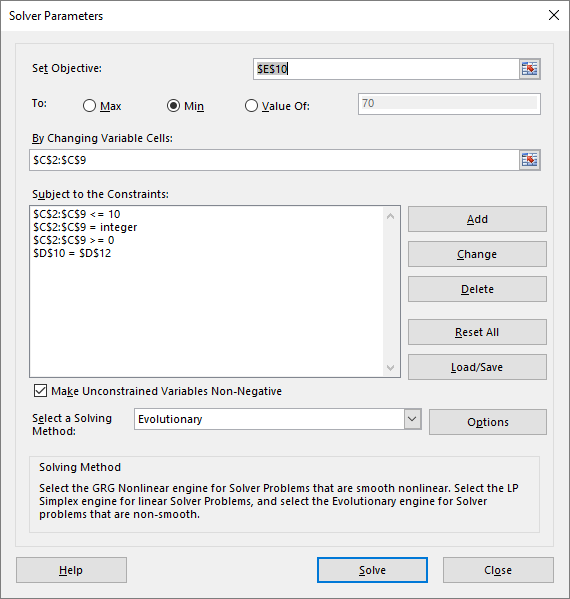This screenshot has width=570, height=599.
Task: Choose the Value Of radio option
Action: (251, 106)
